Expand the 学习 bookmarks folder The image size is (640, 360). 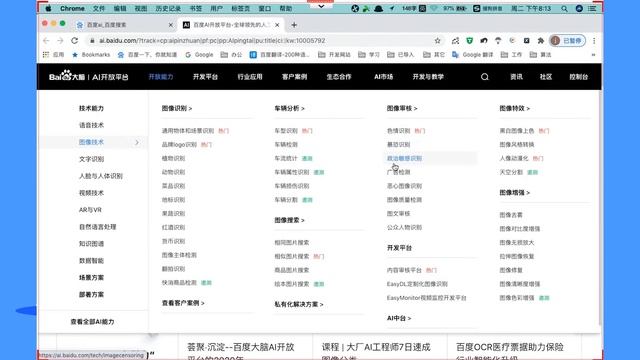(x=369, y=55)
